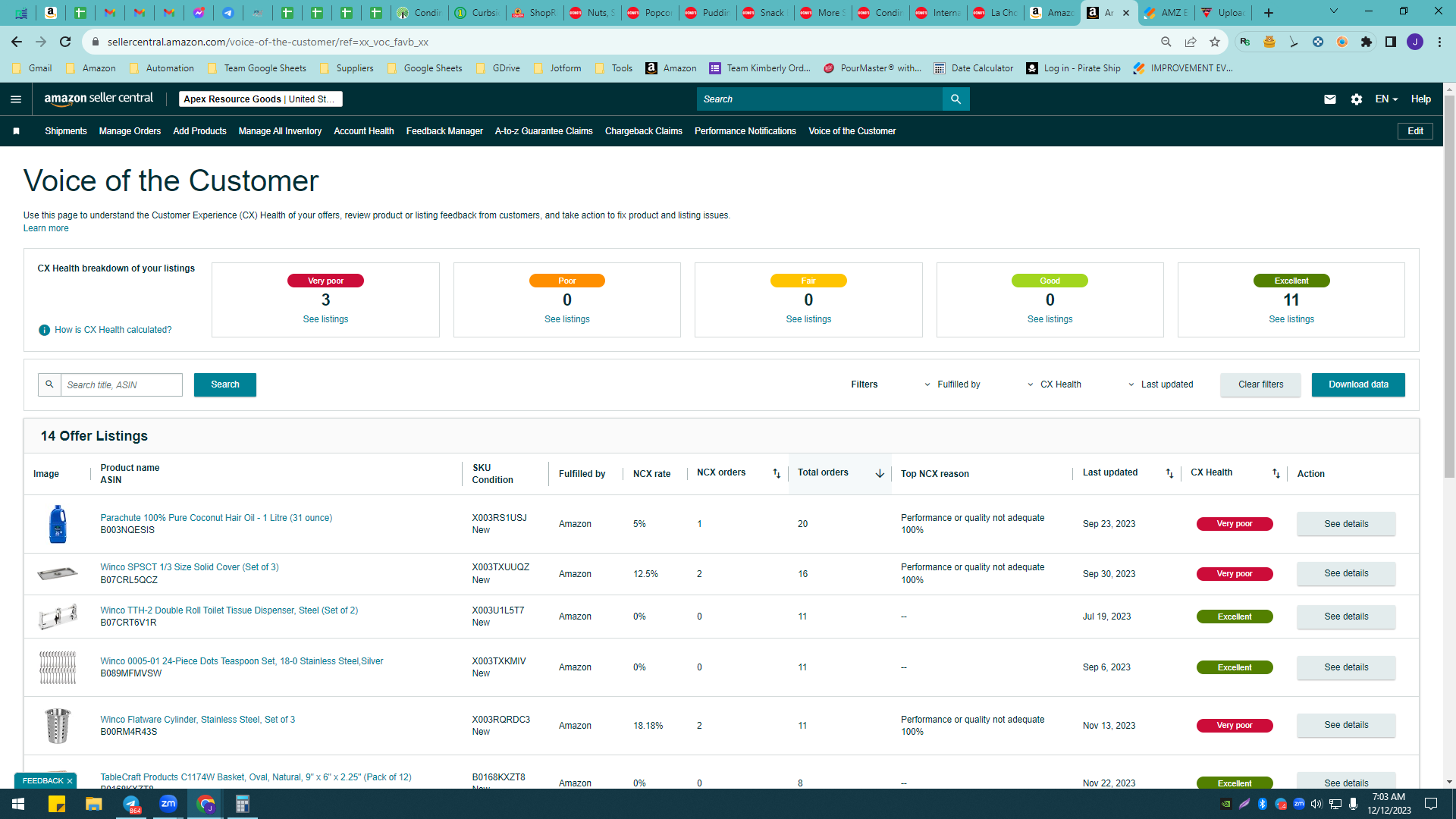Open the Seller Central hamburger menu
1456x819 pixels.
point(16,99)
